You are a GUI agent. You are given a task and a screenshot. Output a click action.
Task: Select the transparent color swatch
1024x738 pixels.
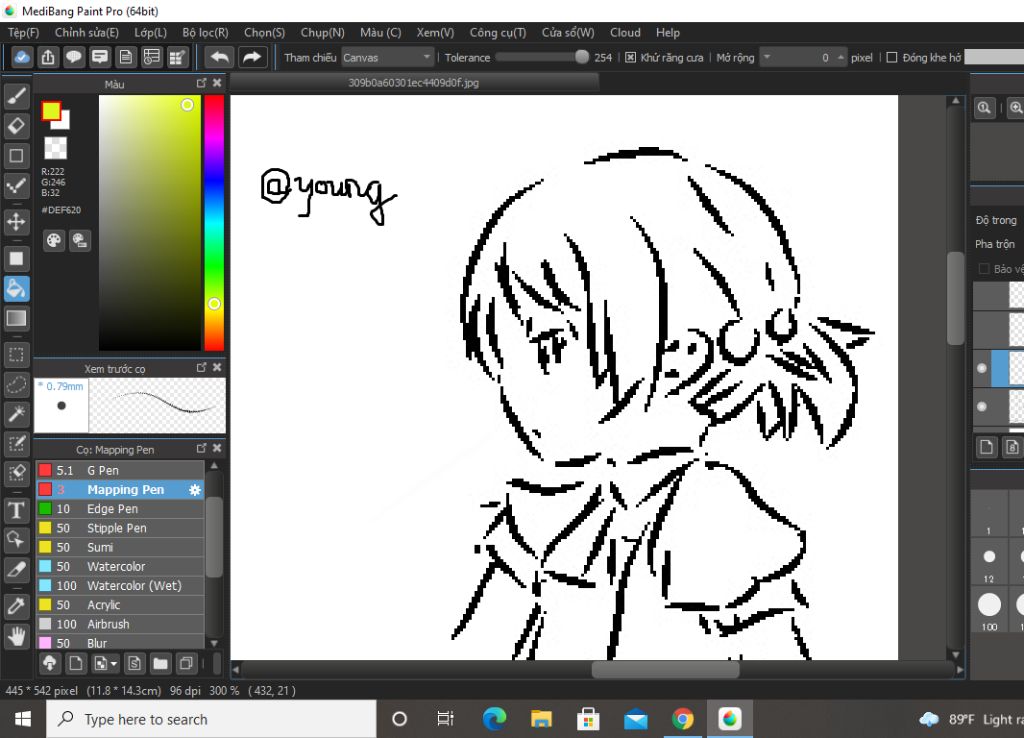[x=55, y=148]
